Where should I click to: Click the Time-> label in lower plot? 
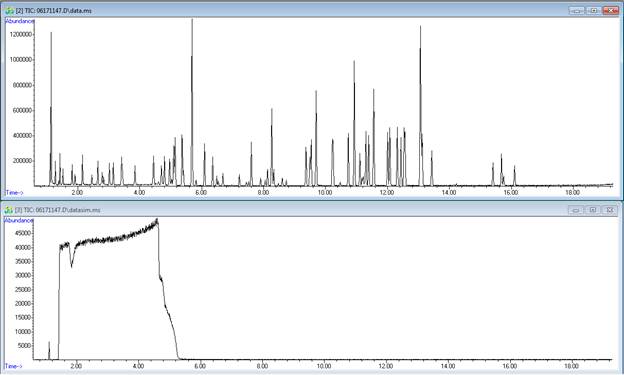(14, 366)
